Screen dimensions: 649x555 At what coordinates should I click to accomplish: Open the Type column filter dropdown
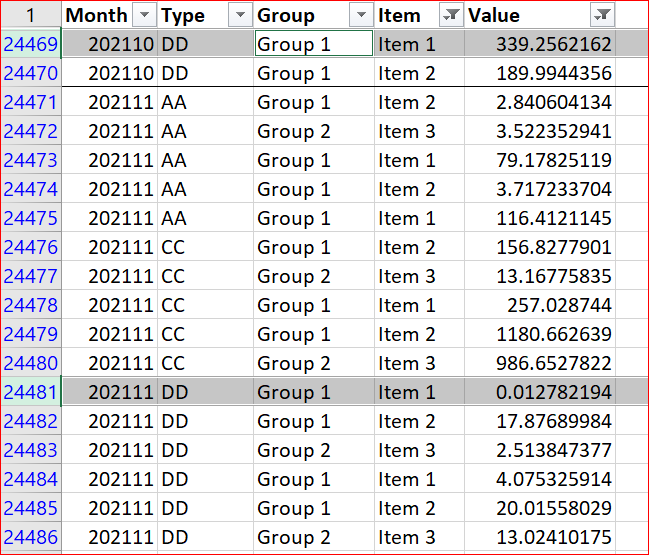(240, 15)
